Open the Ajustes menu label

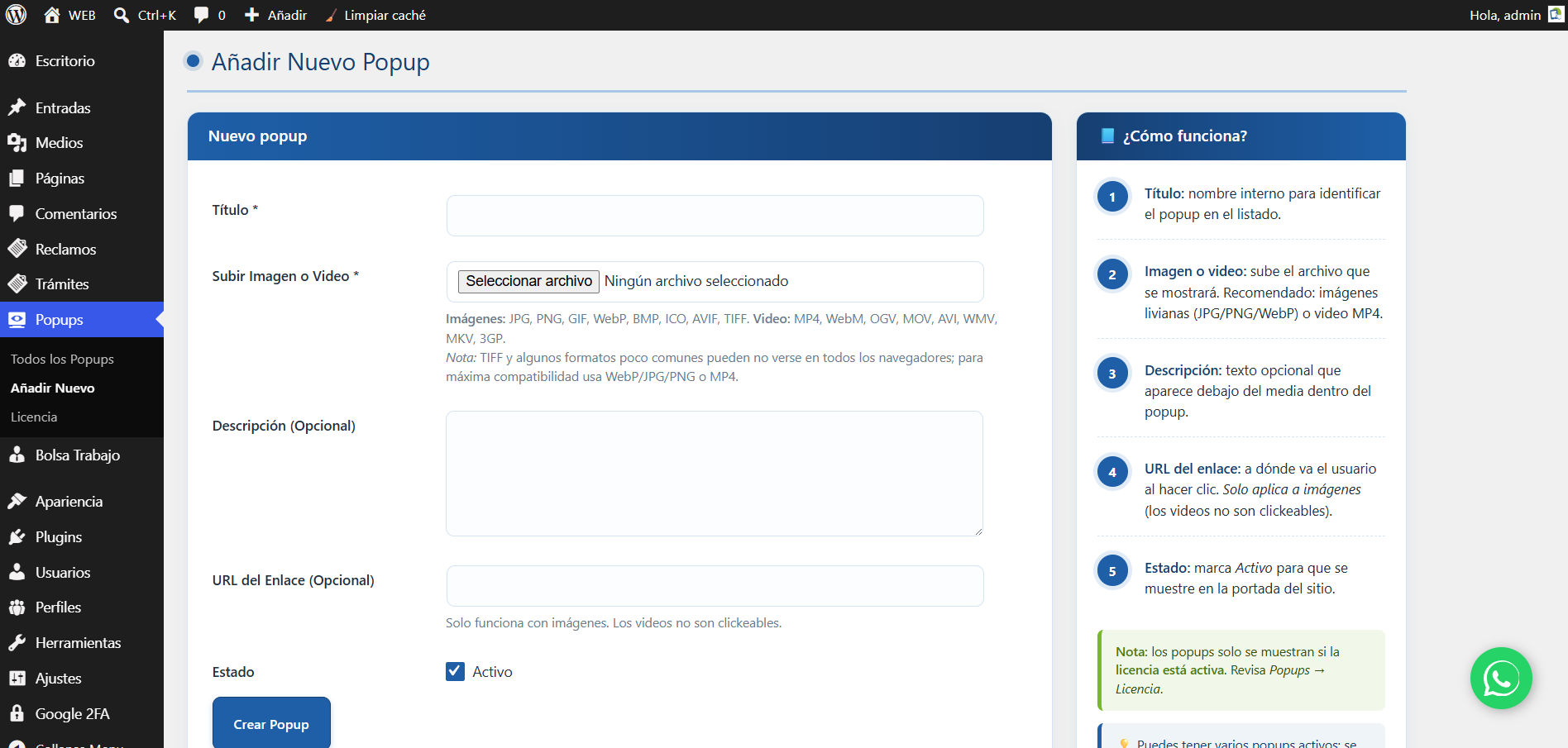[58, 679]
